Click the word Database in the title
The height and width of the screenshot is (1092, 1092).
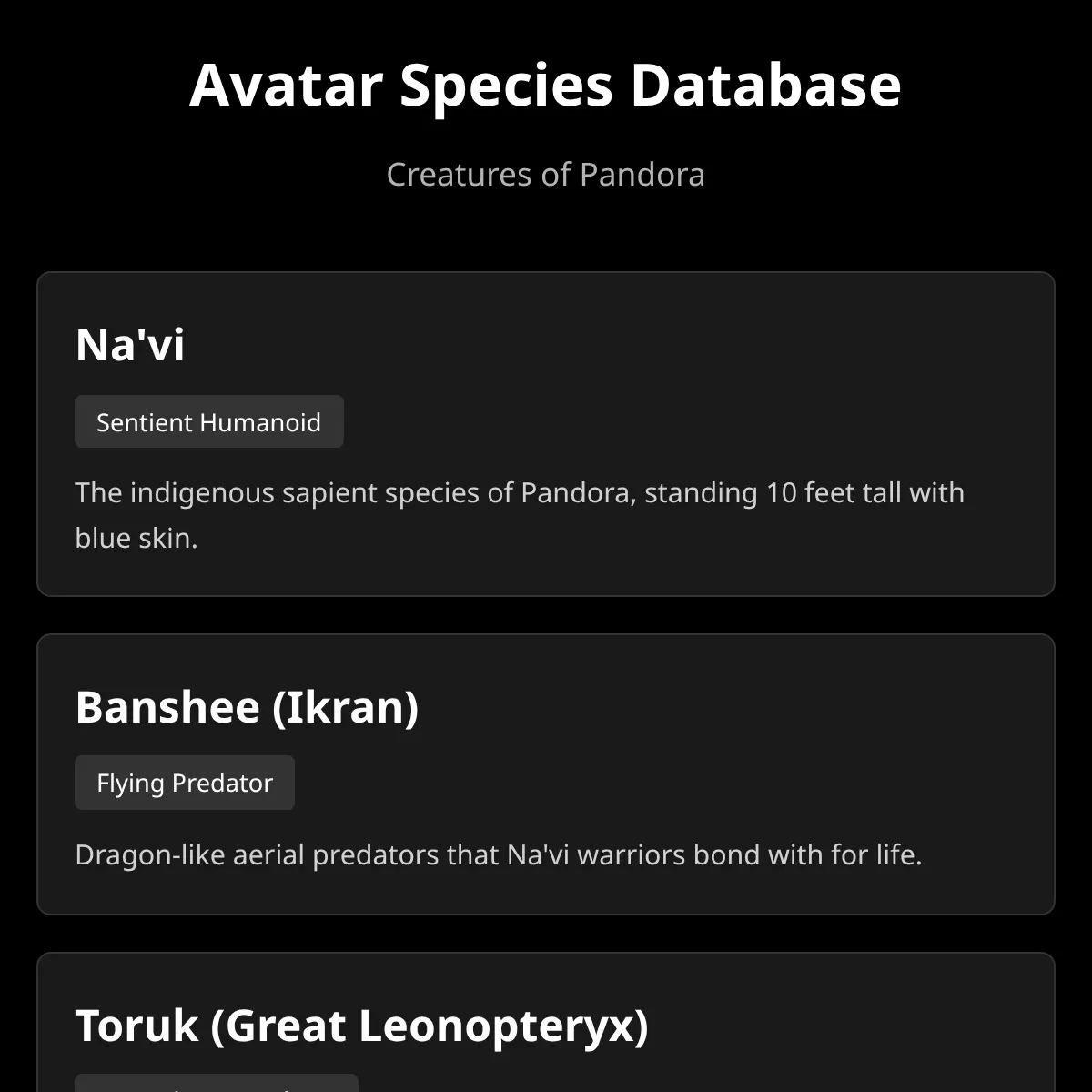[x=765, y=85]
